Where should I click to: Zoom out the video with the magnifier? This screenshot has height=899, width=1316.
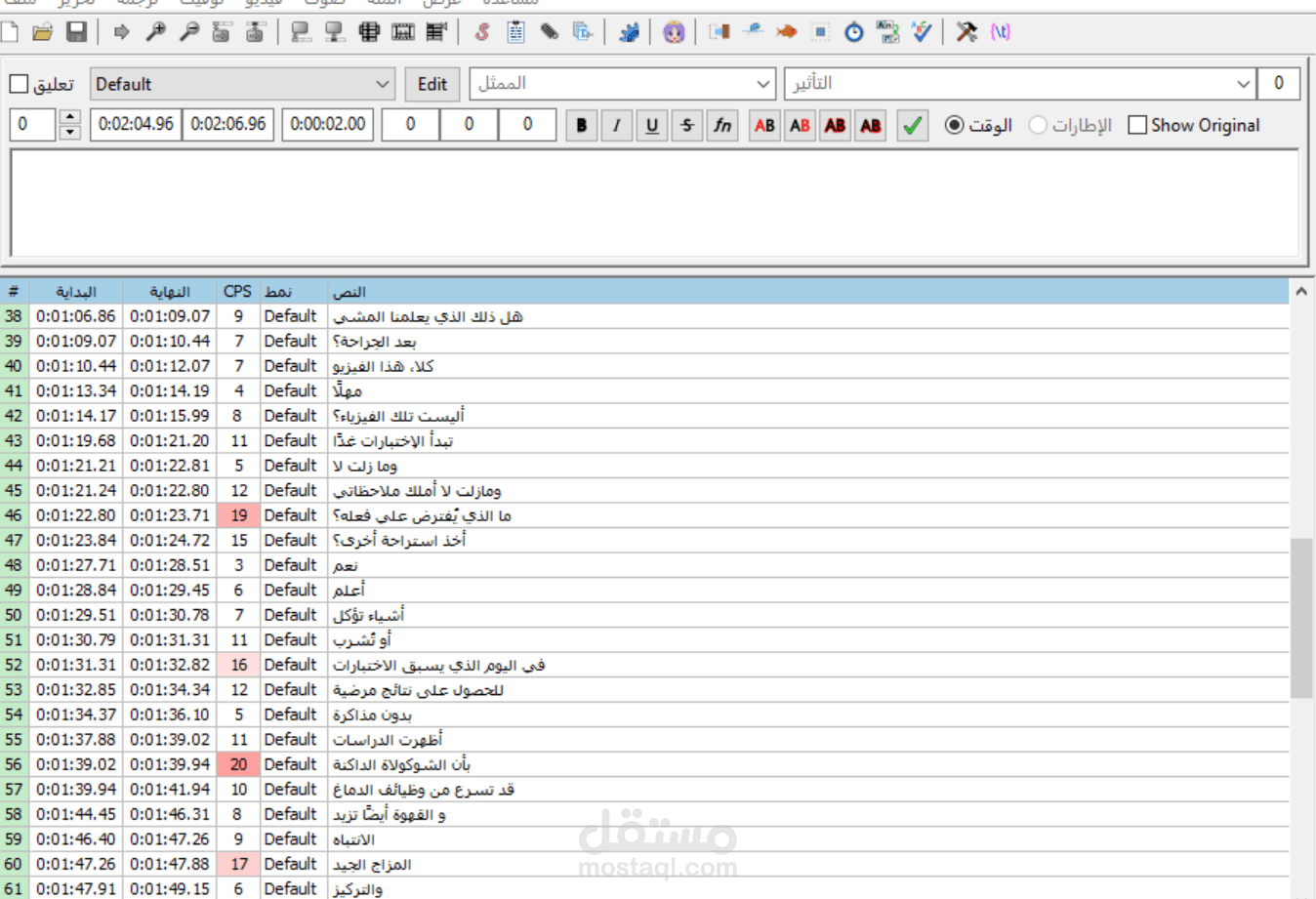[188, 32]
